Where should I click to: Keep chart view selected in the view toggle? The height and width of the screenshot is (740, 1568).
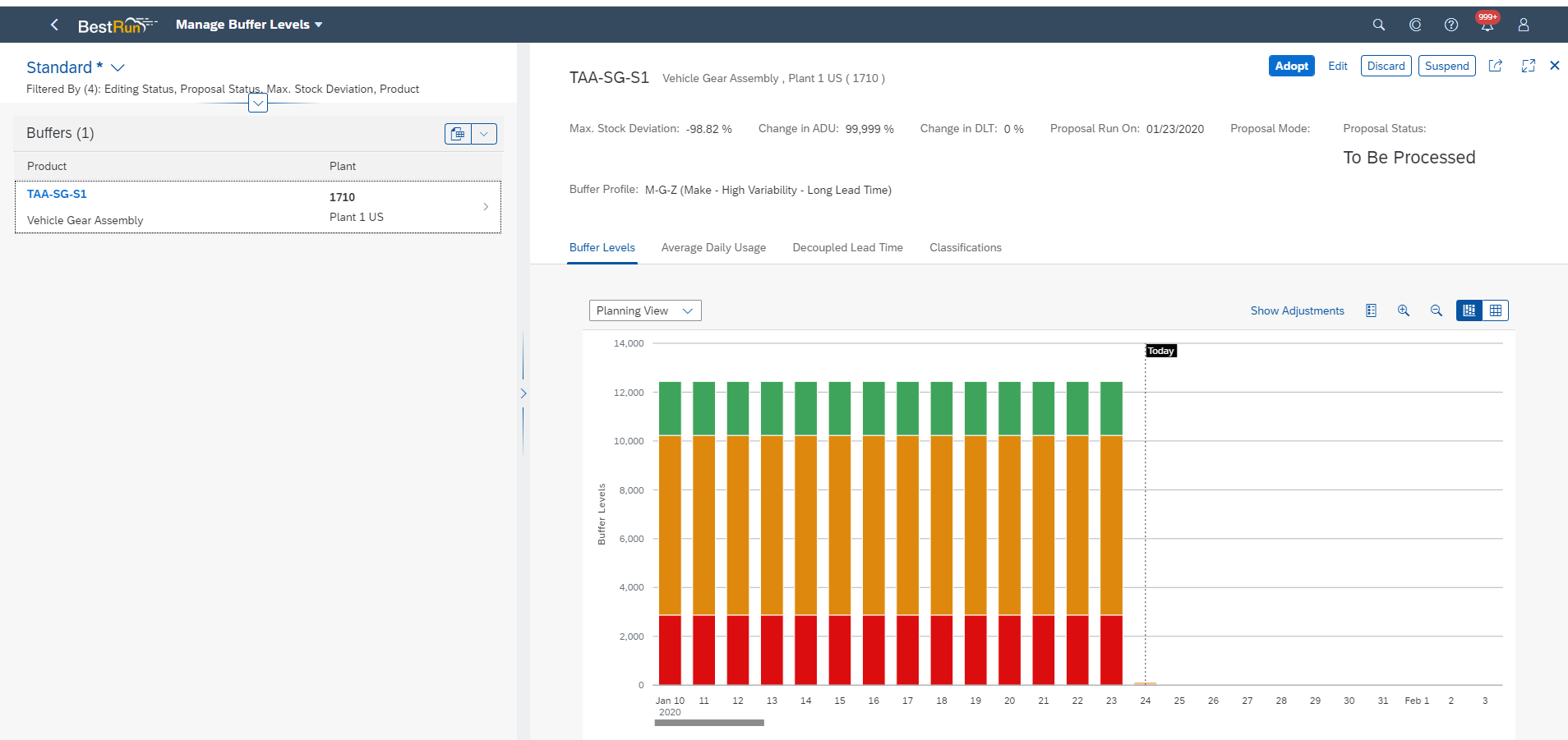[1469, 310]
